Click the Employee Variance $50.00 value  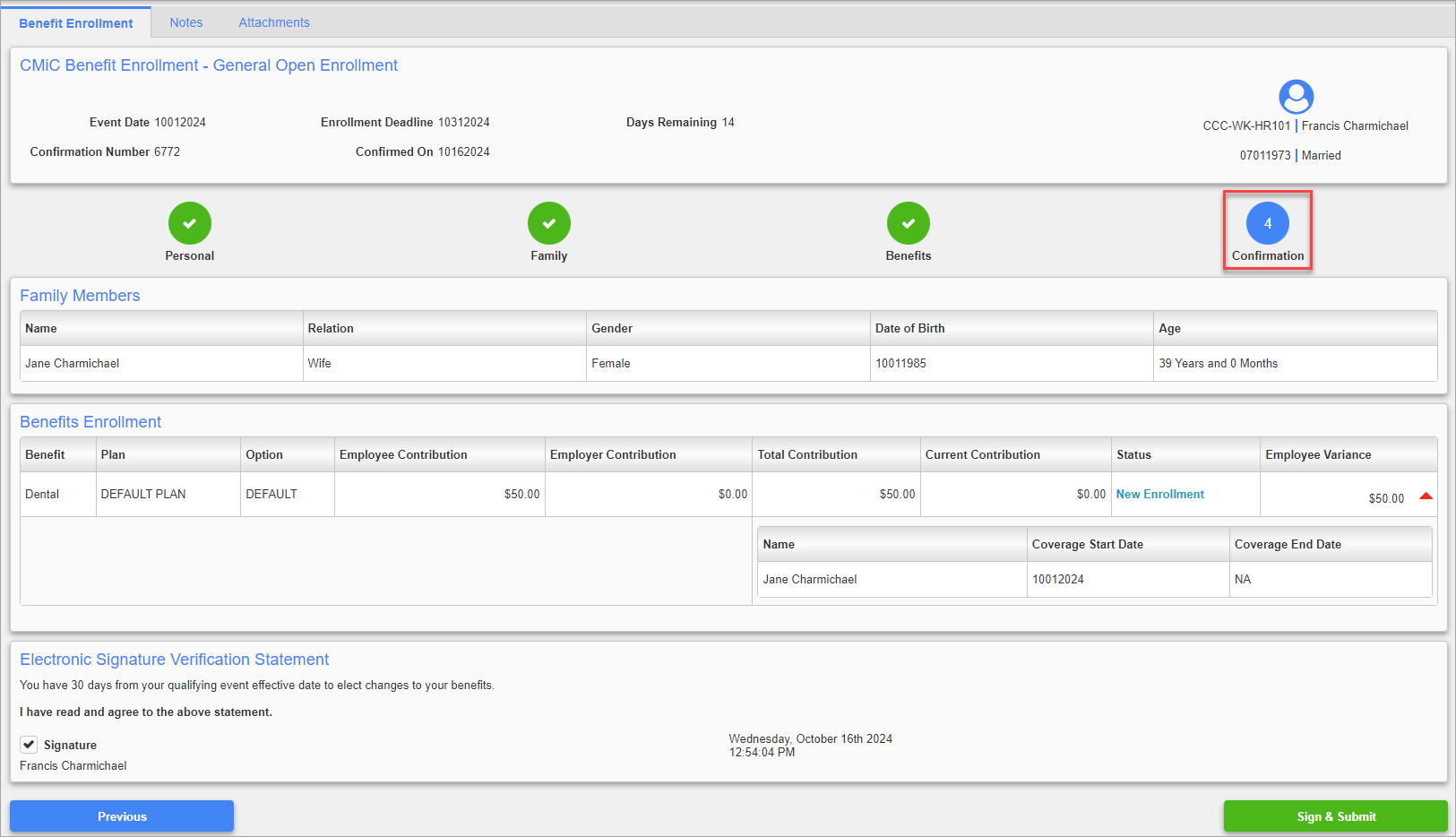1386,498
